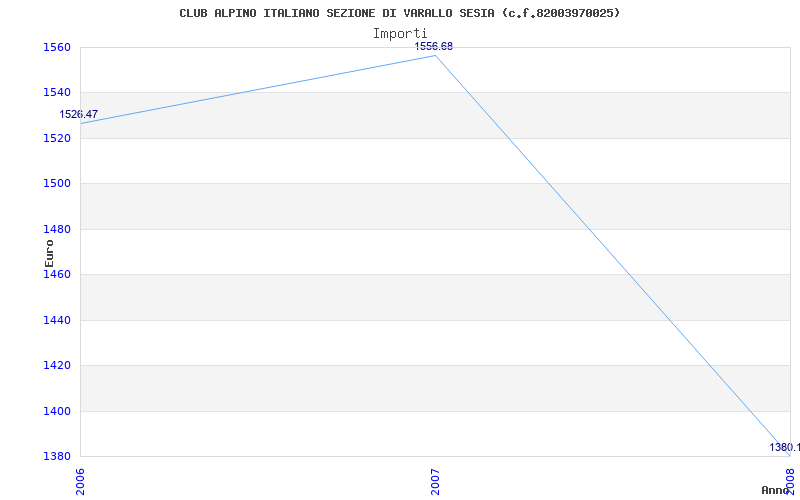This screenshot has height=500, width=800.
Task: Select the 1556.68 data point label
Action: [433, 46]
